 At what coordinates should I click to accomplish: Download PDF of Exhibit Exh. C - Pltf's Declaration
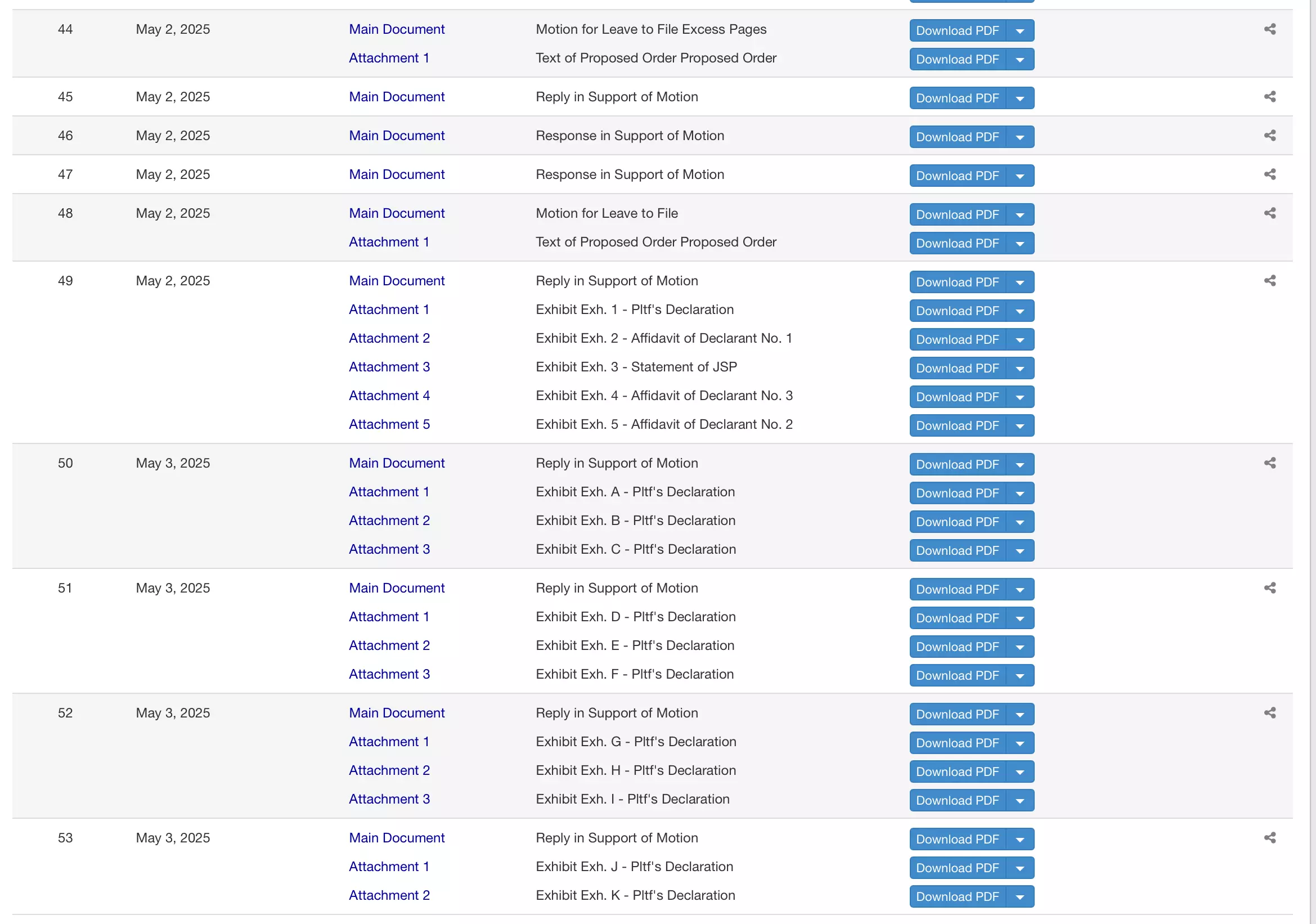[957, 551]
